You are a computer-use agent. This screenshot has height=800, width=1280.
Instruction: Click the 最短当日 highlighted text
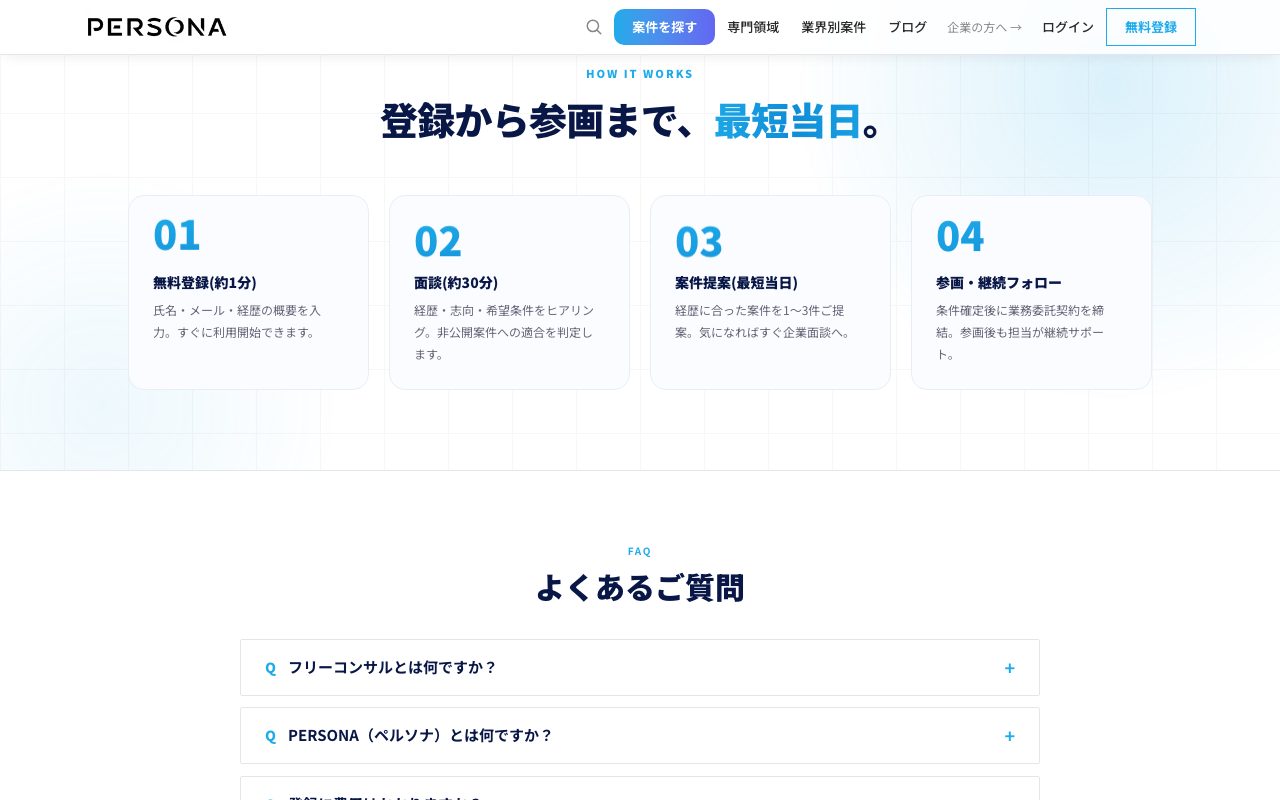tap(788, 121)
